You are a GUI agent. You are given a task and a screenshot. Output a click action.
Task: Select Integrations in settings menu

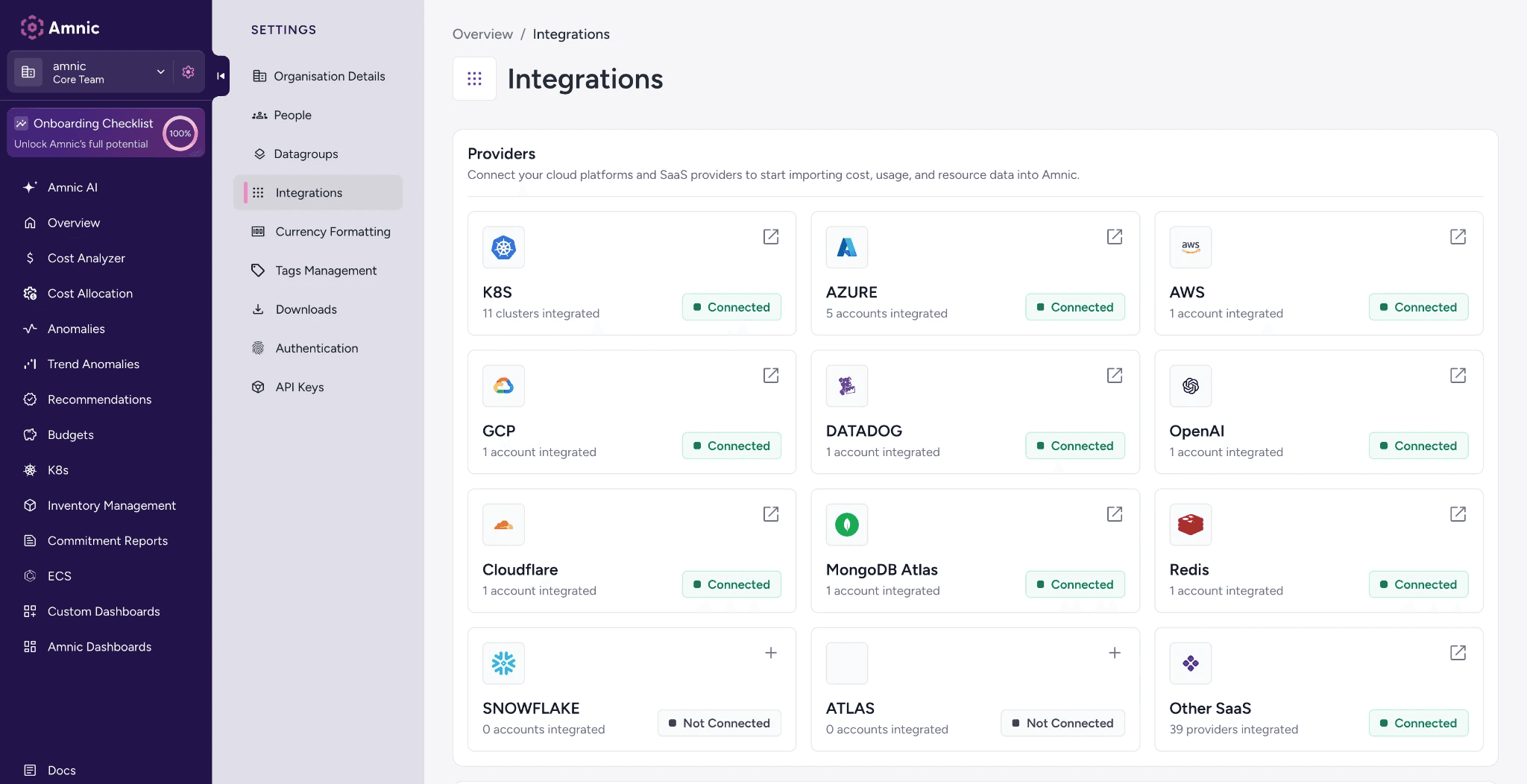[318, 192]
